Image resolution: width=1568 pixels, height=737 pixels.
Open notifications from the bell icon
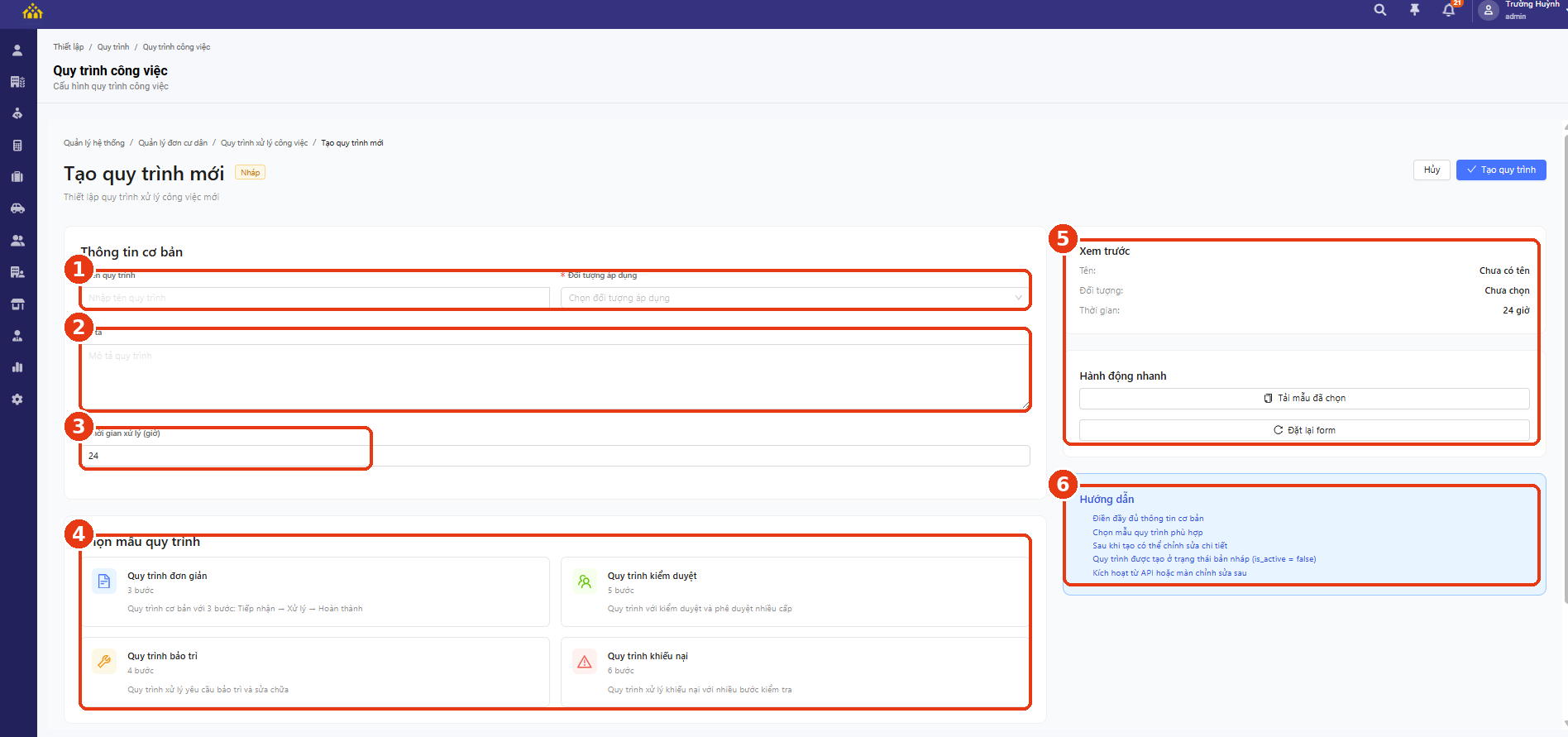[1449, 10]
